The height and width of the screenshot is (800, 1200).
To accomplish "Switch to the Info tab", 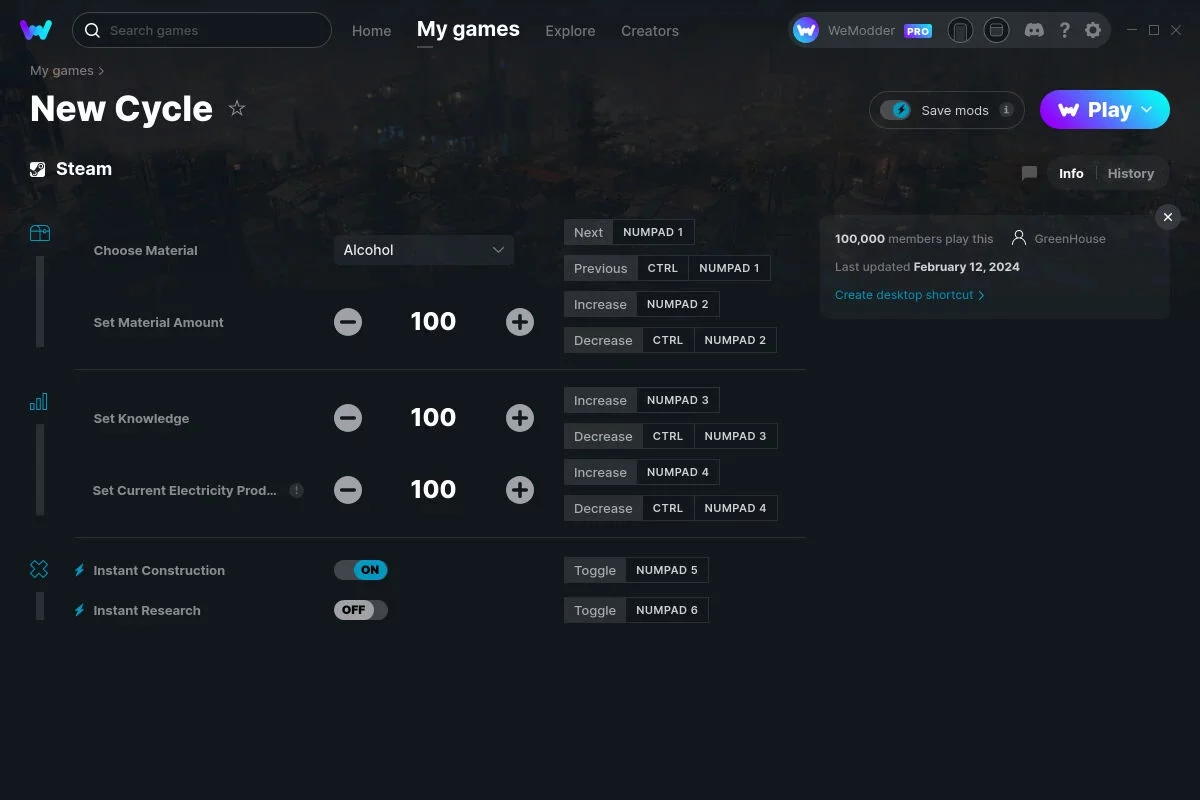I will (1071, 173).
